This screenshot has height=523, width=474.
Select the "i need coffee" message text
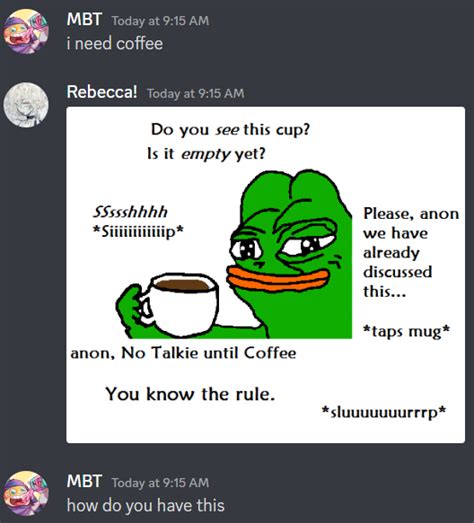(115, 44)
